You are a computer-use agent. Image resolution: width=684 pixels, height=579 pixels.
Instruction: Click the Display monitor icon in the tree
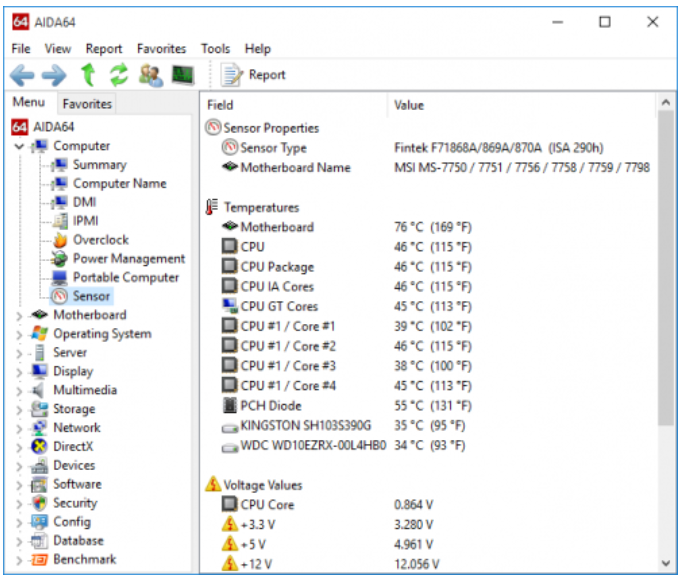[39, 371]
